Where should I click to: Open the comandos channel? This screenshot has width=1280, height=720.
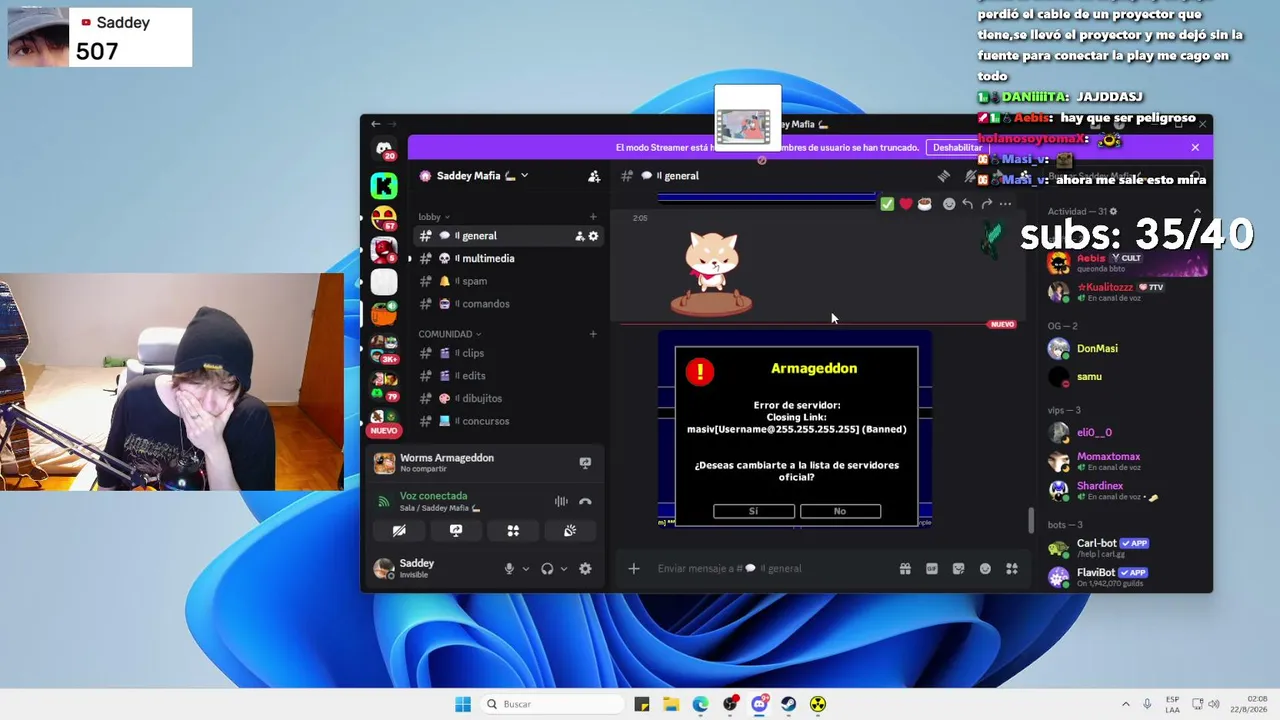point(509,304)
